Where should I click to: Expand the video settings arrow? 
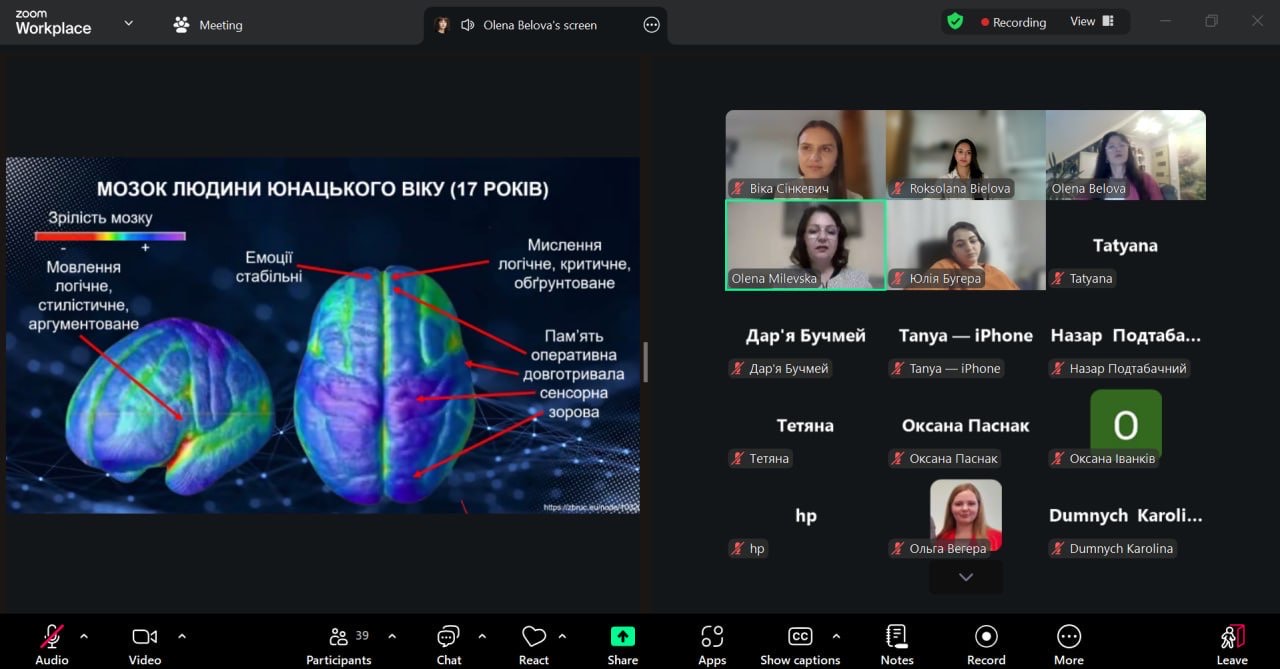point(182,636)
